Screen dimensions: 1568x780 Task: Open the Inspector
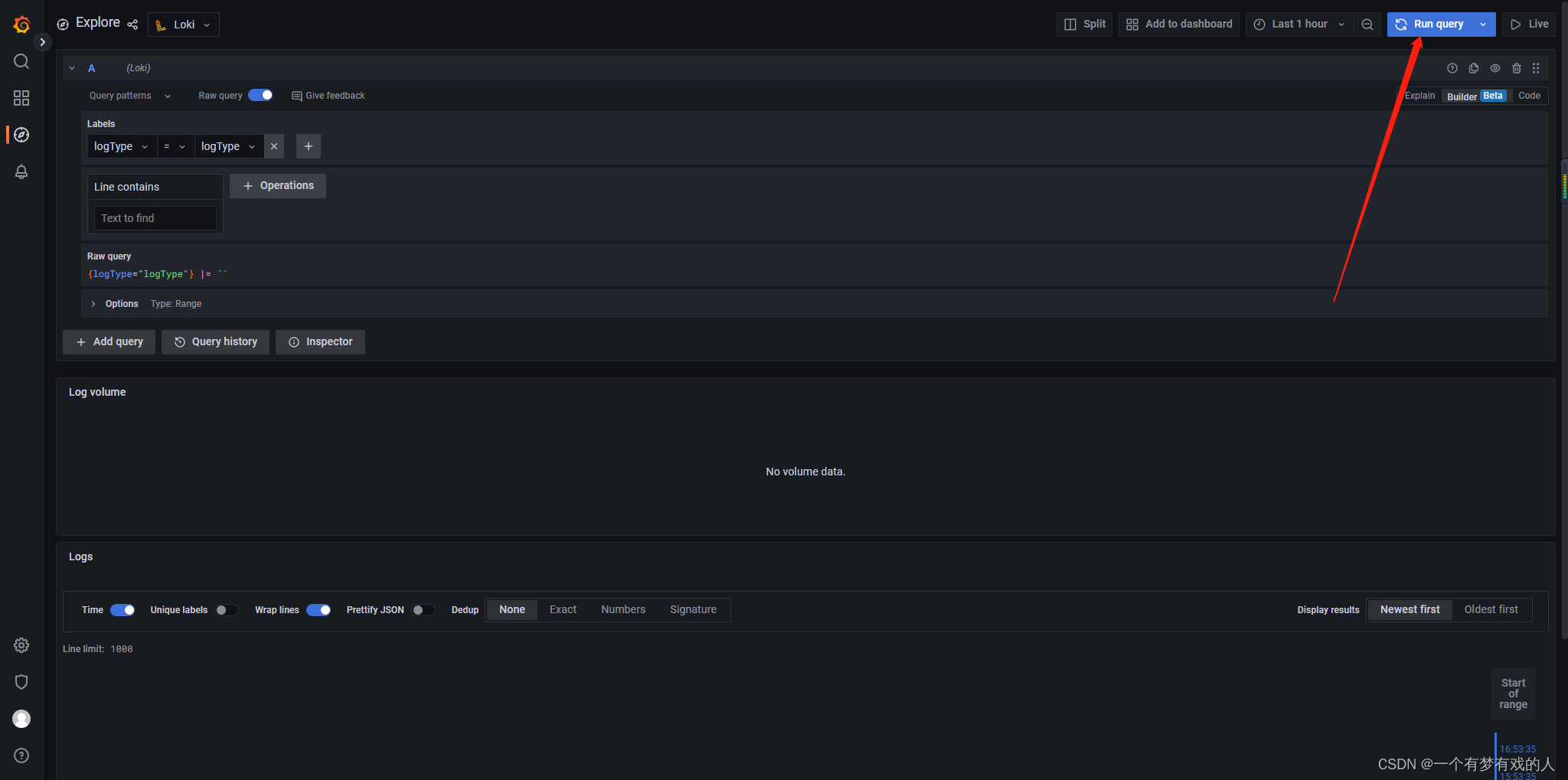pyautogui.click(x=320, y=342)
